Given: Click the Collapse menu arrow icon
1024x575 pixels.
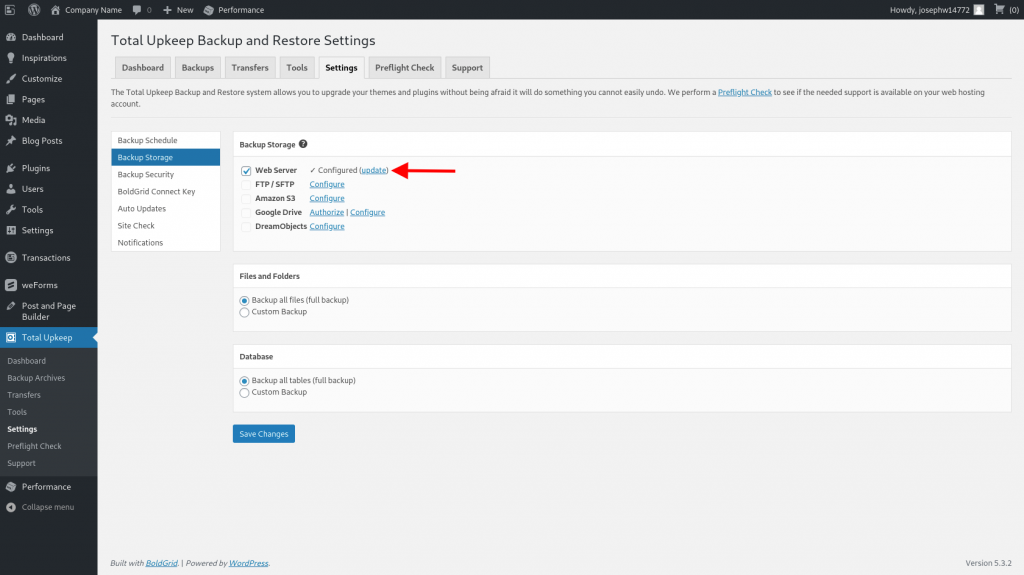Looking at the screenshot, I should 11,507.
